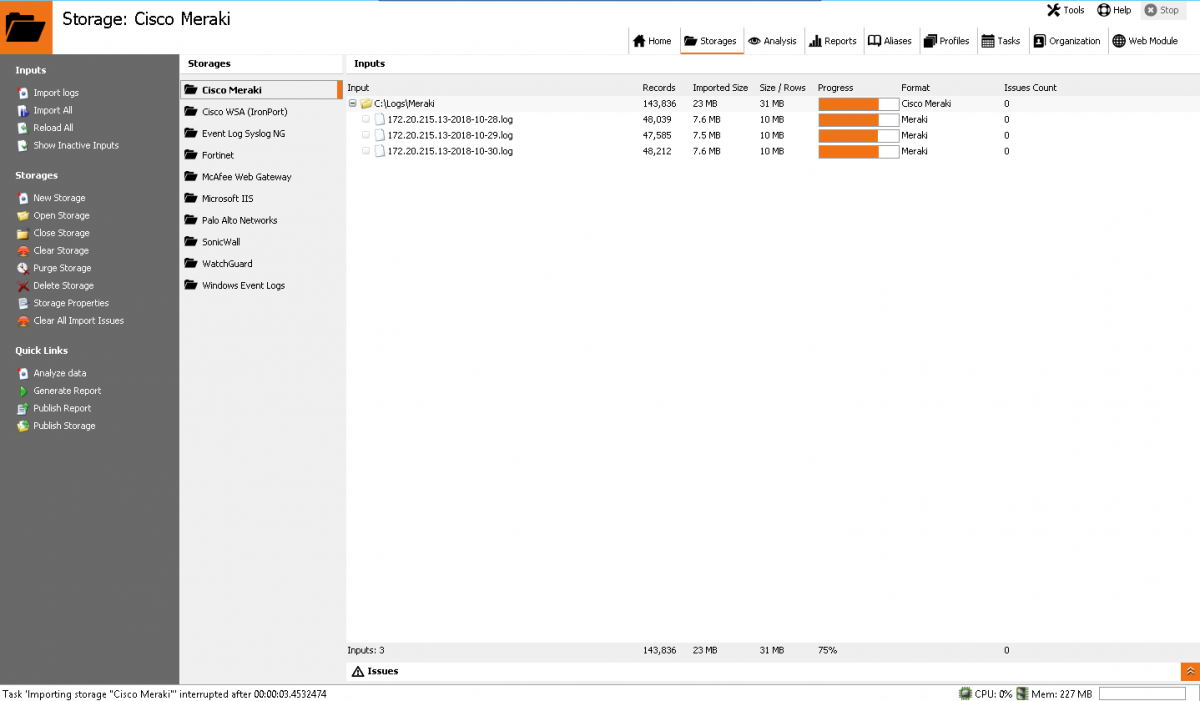Select the Import All icon

(22, 110)
